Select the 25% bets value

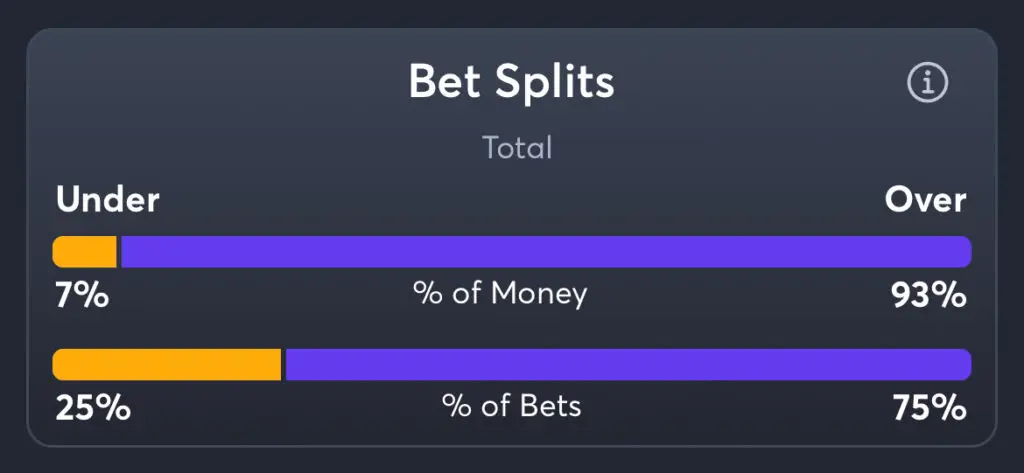tap(93, 408)
